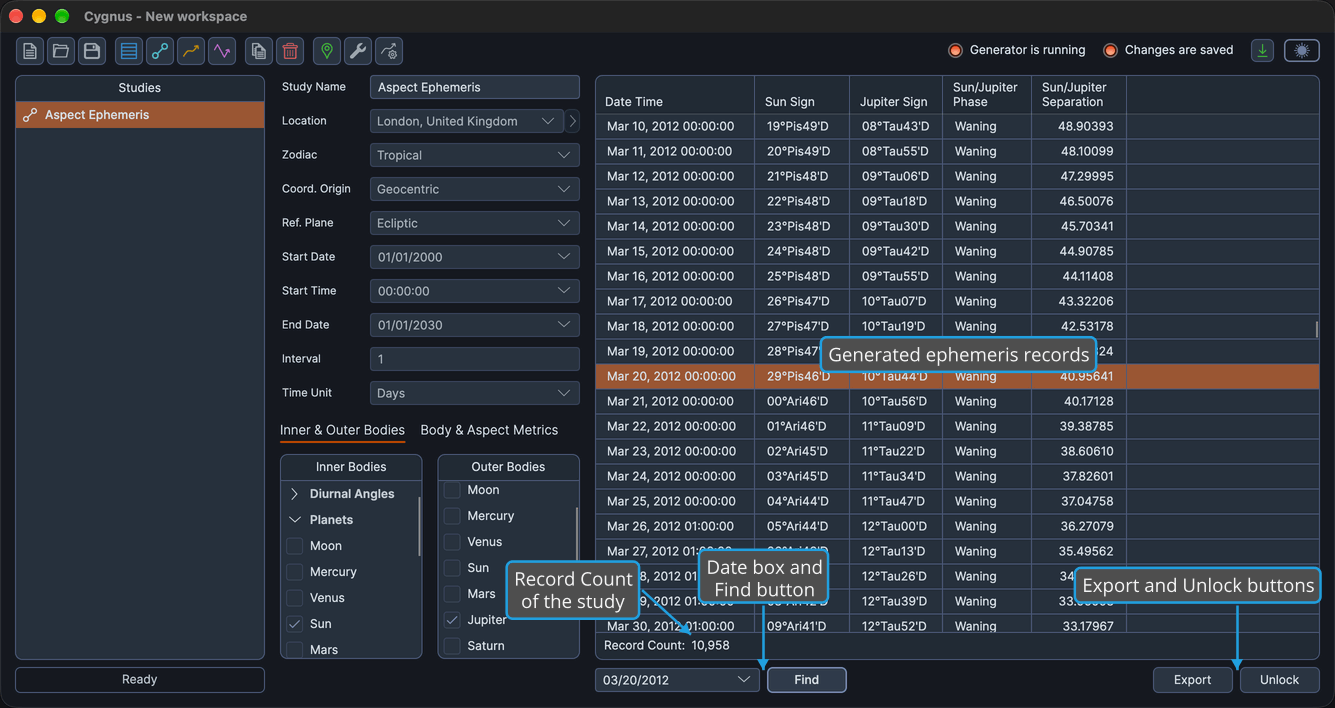The image size is (1335, 708).
Task: Click the orange trend arrow icon
Action: [x=191, y=51]
